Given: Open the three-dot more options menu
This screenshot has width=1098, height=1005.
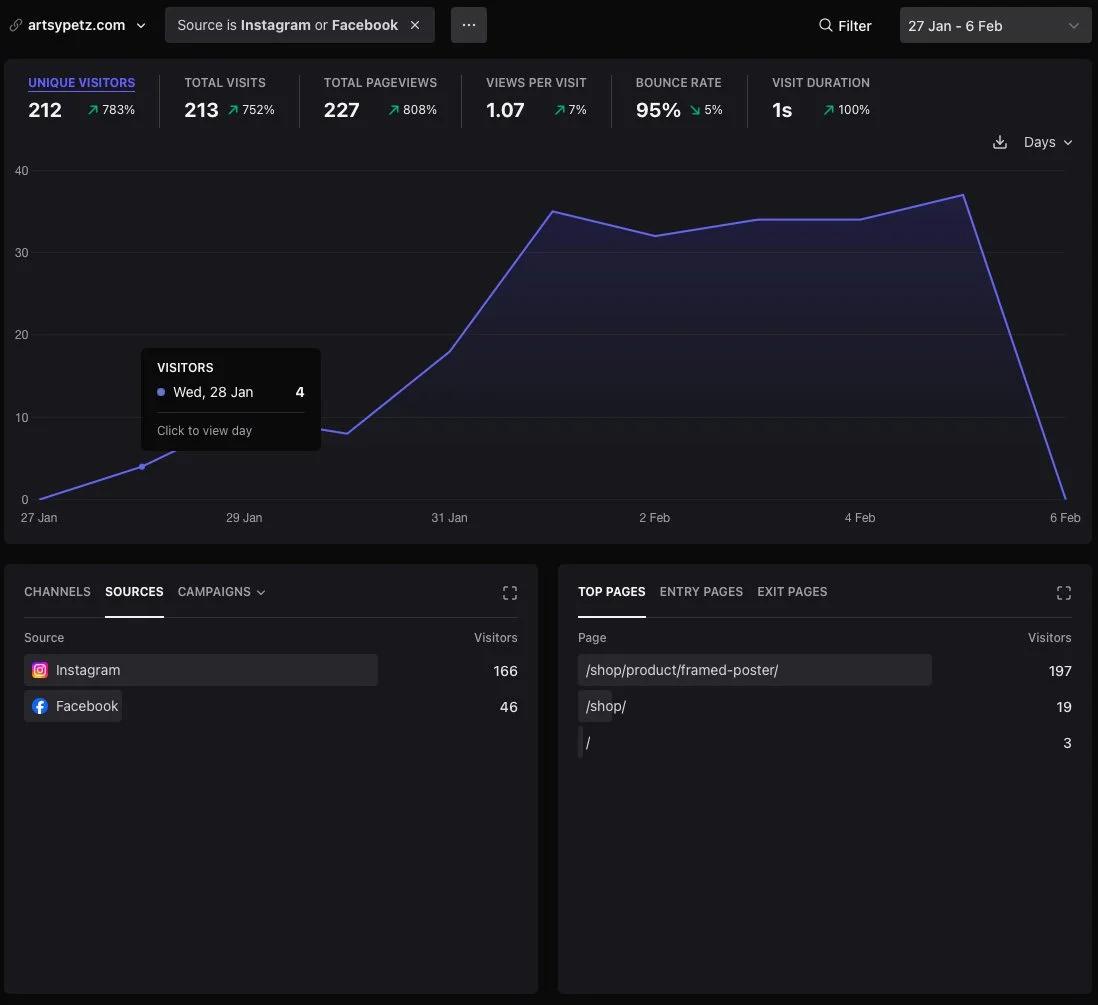Looking at the screenshot, I should pos(469,25).
